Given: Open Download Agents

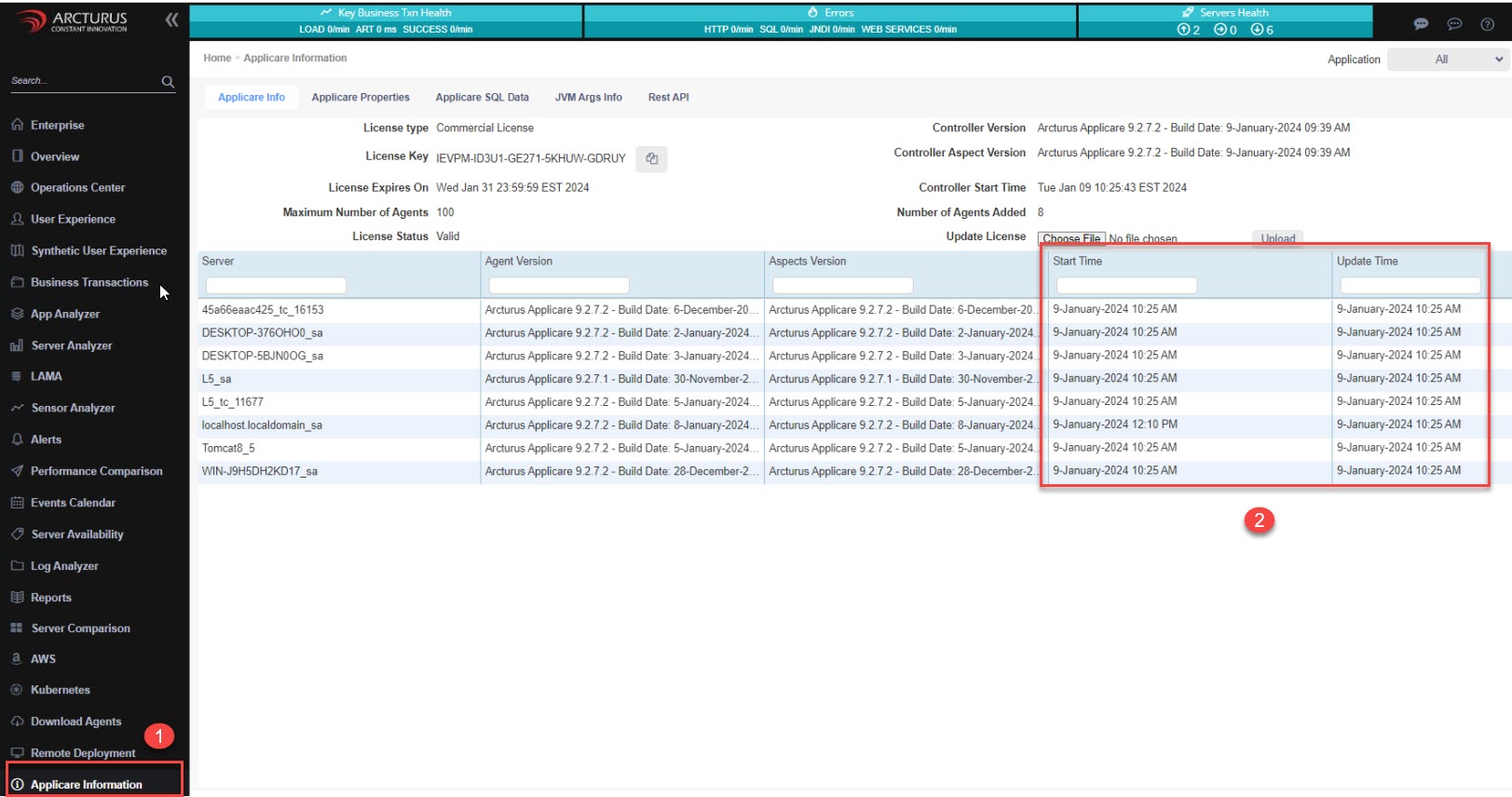Looking at the screenshot, I should [x=75, y=722].
